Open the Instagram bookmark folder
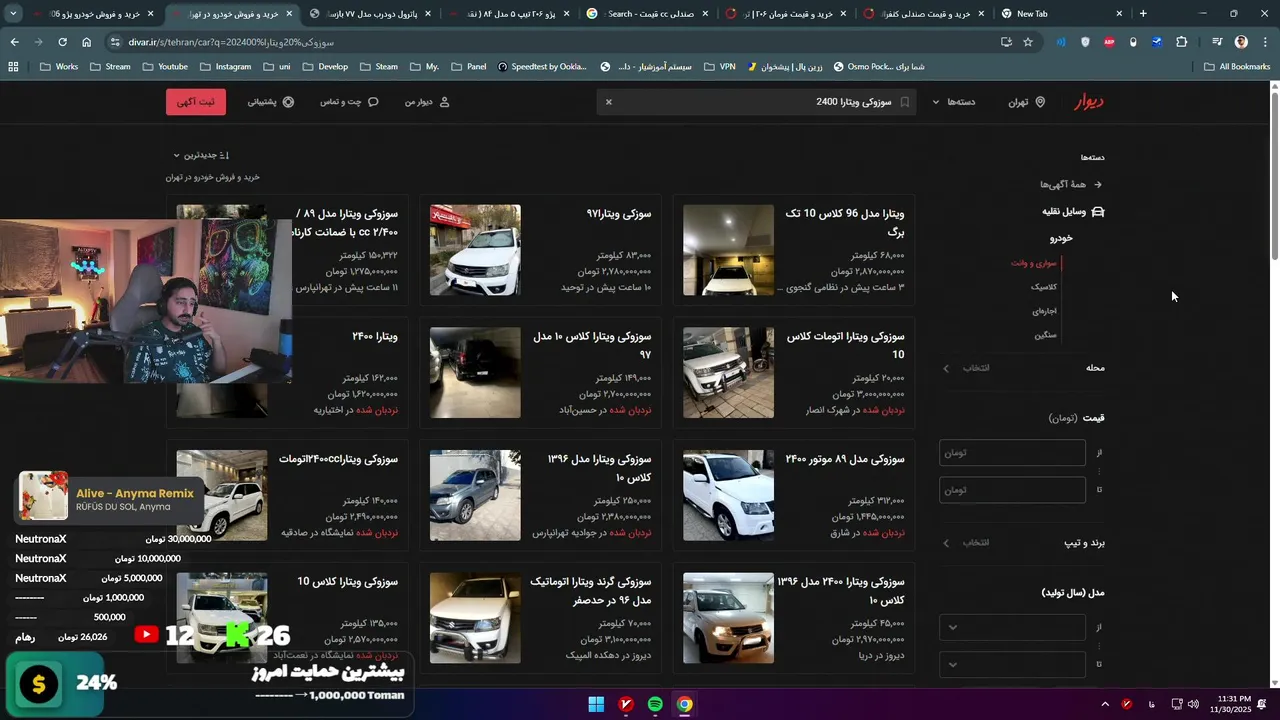Viewport: 1280px width, 720px height. tap(225, 67)
